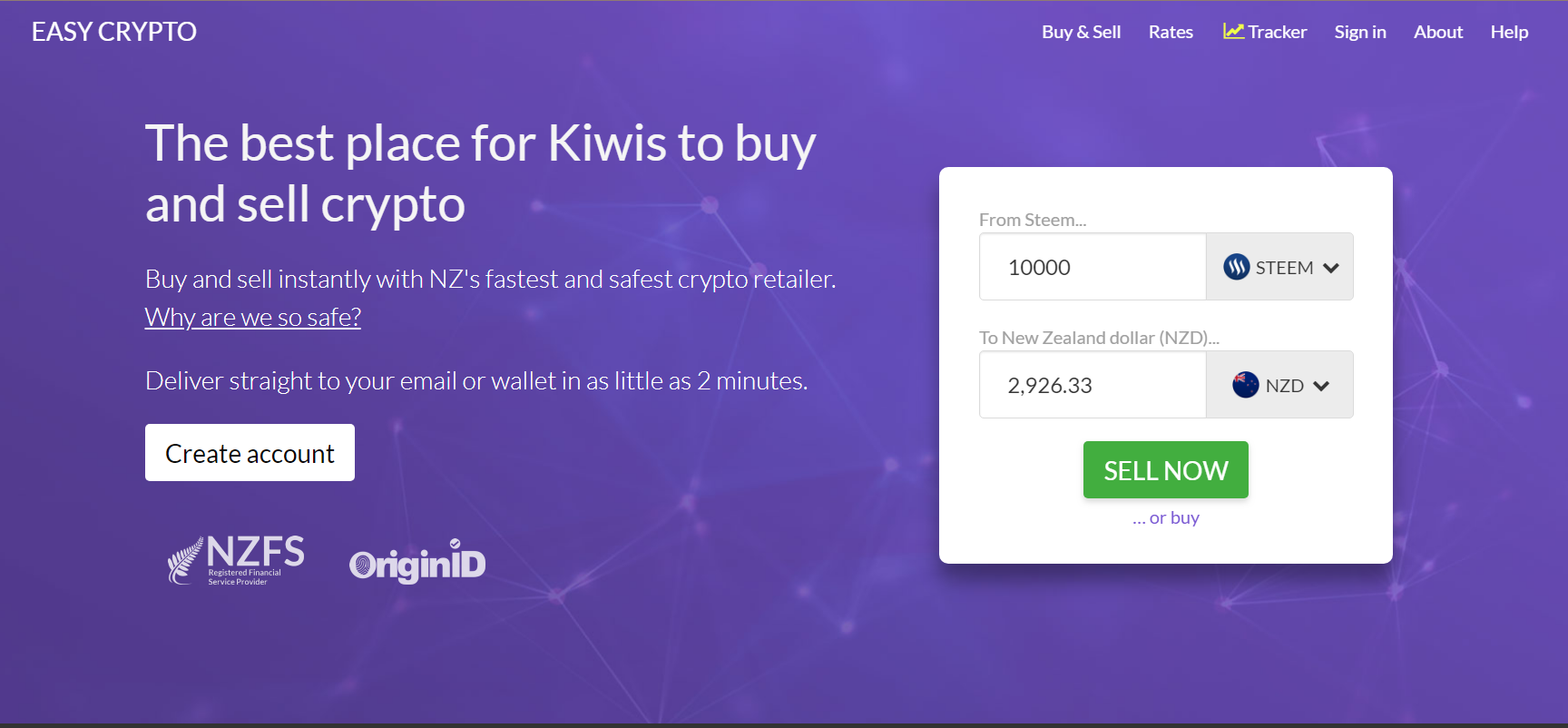Viewport: 1568px width, 728px height.
Task: Click the OriginID logo
Action: [x=417, y=563]
